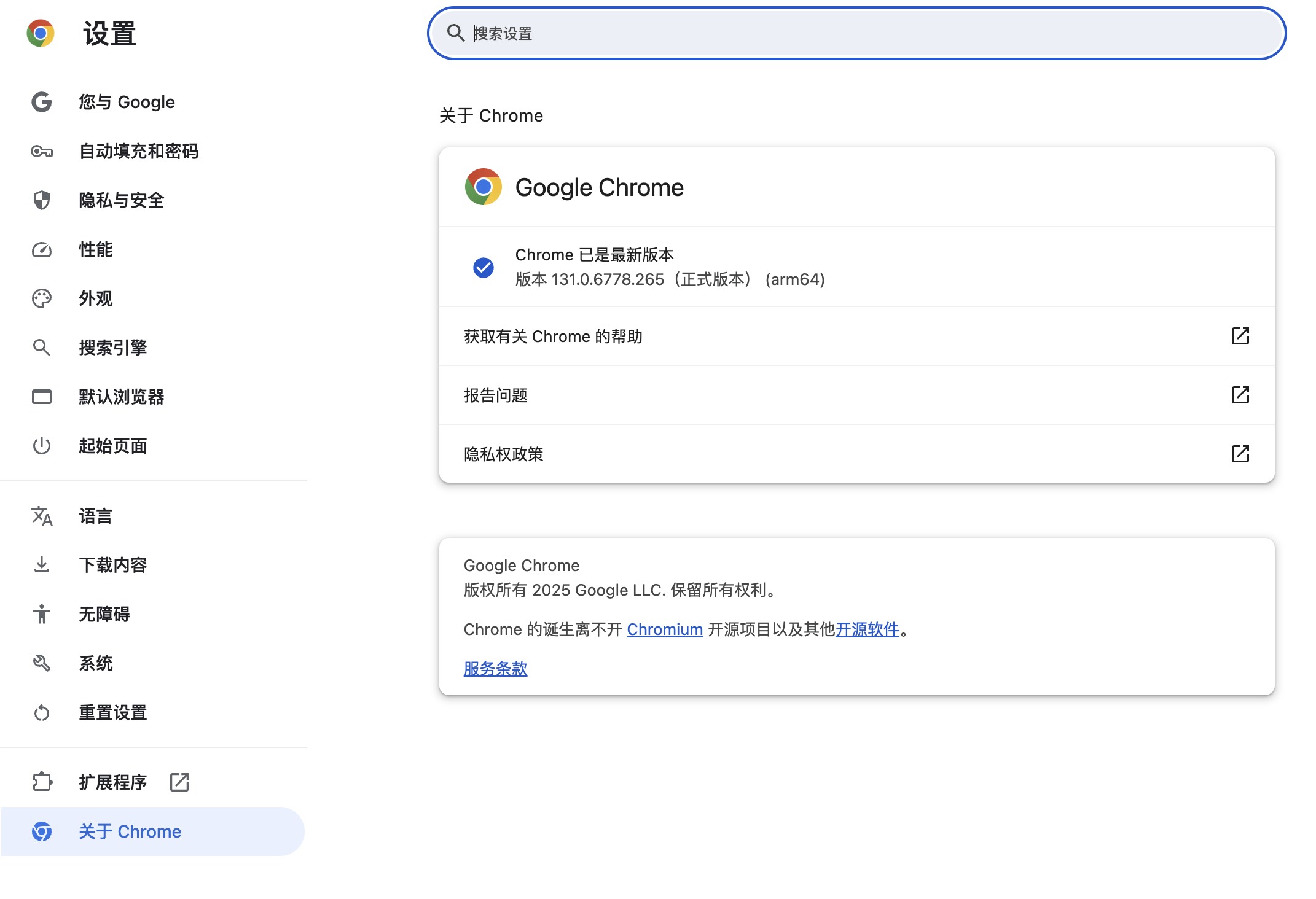The image size is (1316, 899).
Task: Select 无障碍 in the sidebar
Action: (153, 614)
